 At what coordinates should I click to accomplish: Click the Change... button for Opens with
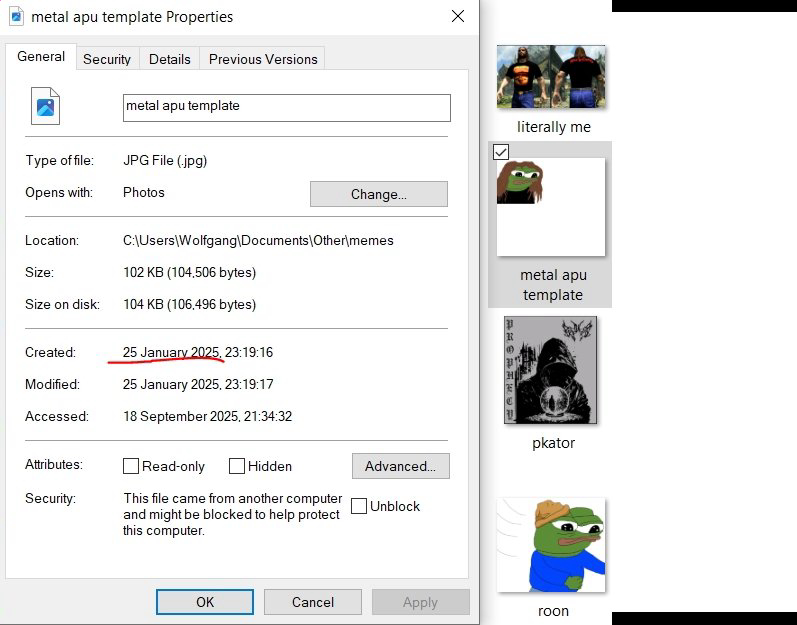(379, 194)
